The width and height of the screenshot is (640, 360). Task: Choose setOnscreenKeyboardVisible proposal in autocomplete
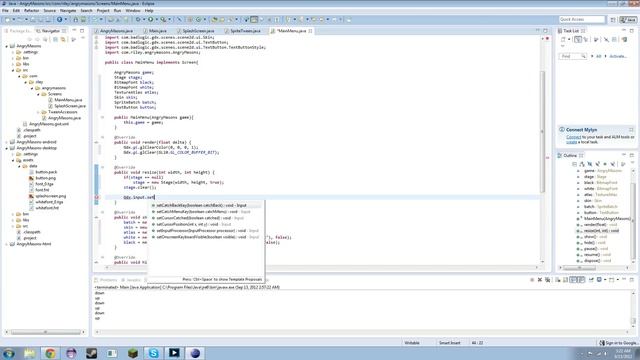click(206, 237)
